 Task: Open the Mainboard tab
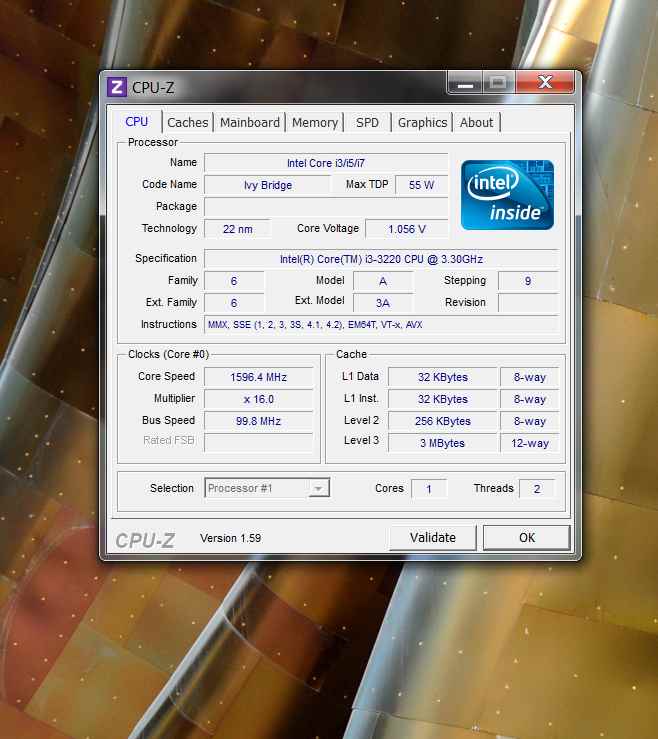(250, 123)
